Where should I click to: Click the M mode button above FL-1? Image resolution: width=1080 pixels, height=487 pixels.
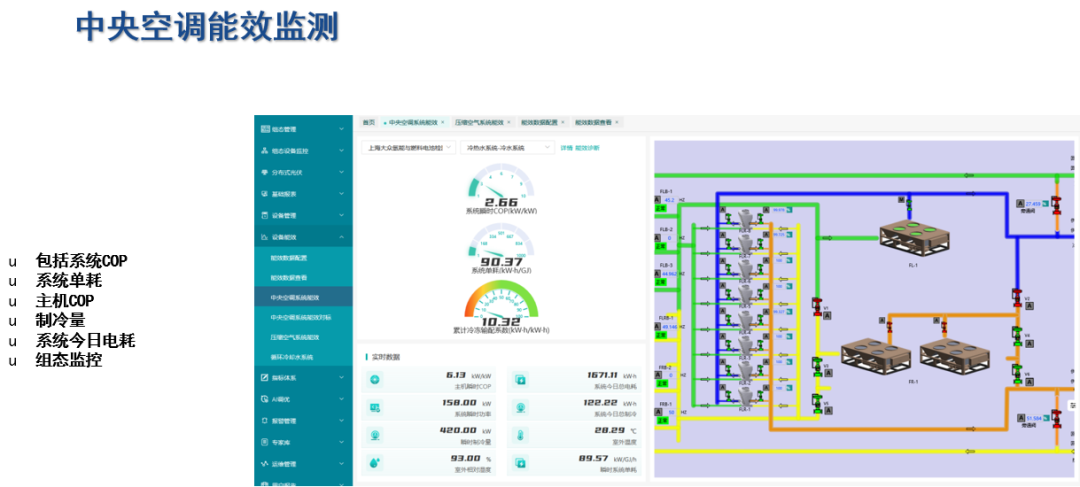tap(900, 200)
